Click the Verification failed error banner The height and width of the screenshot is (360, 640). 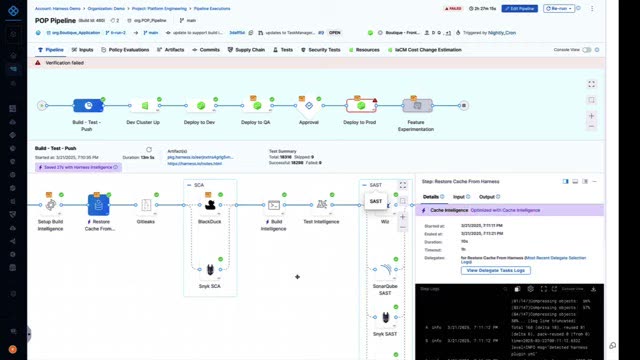coord(316,63)
